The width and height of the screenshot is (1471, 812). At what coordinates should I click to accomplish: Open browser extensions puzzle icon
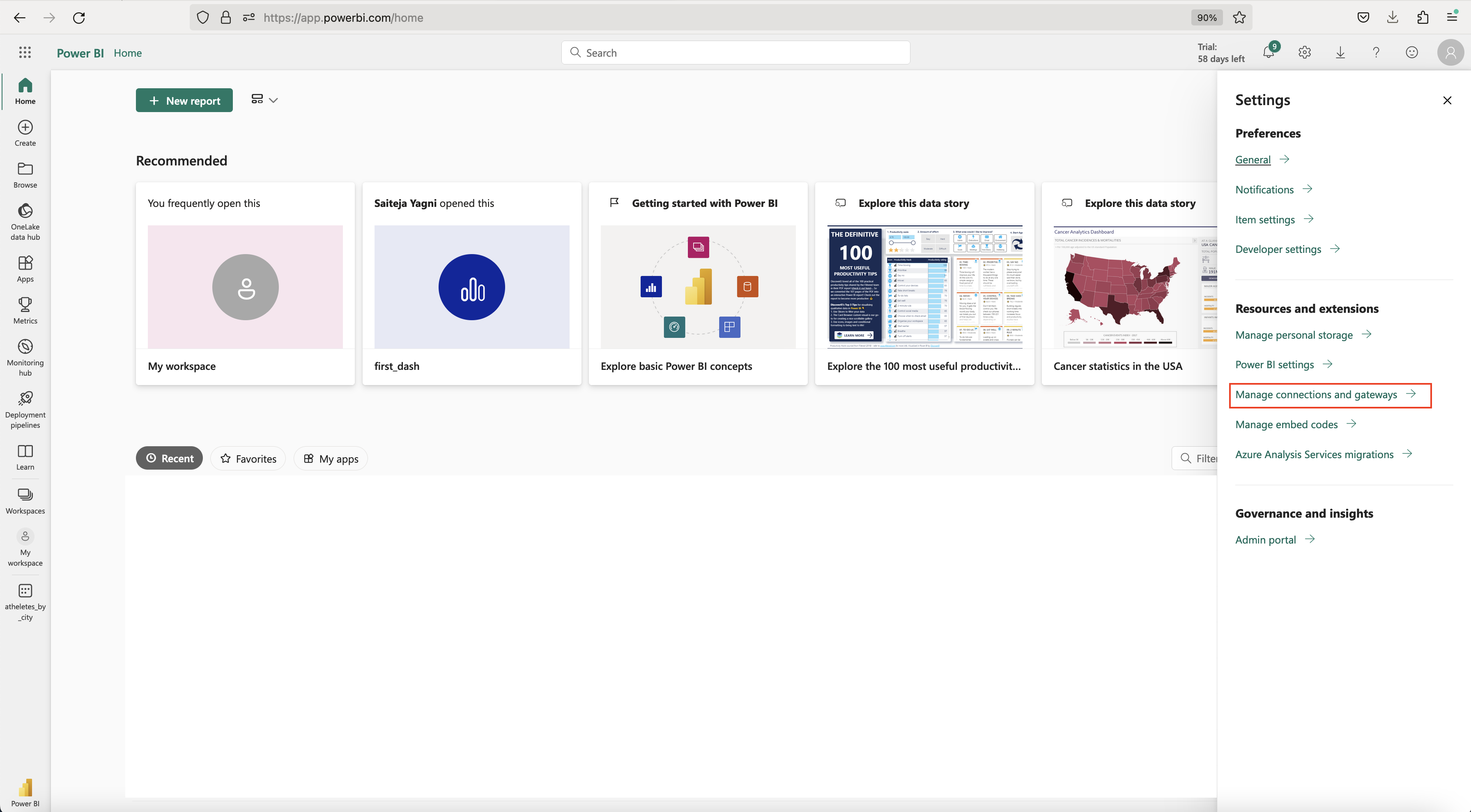pos(1423,18)
